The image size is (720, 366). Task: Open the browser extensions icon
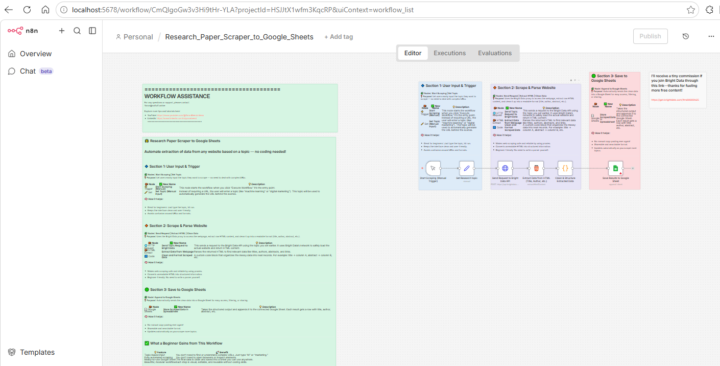[710, 10]
